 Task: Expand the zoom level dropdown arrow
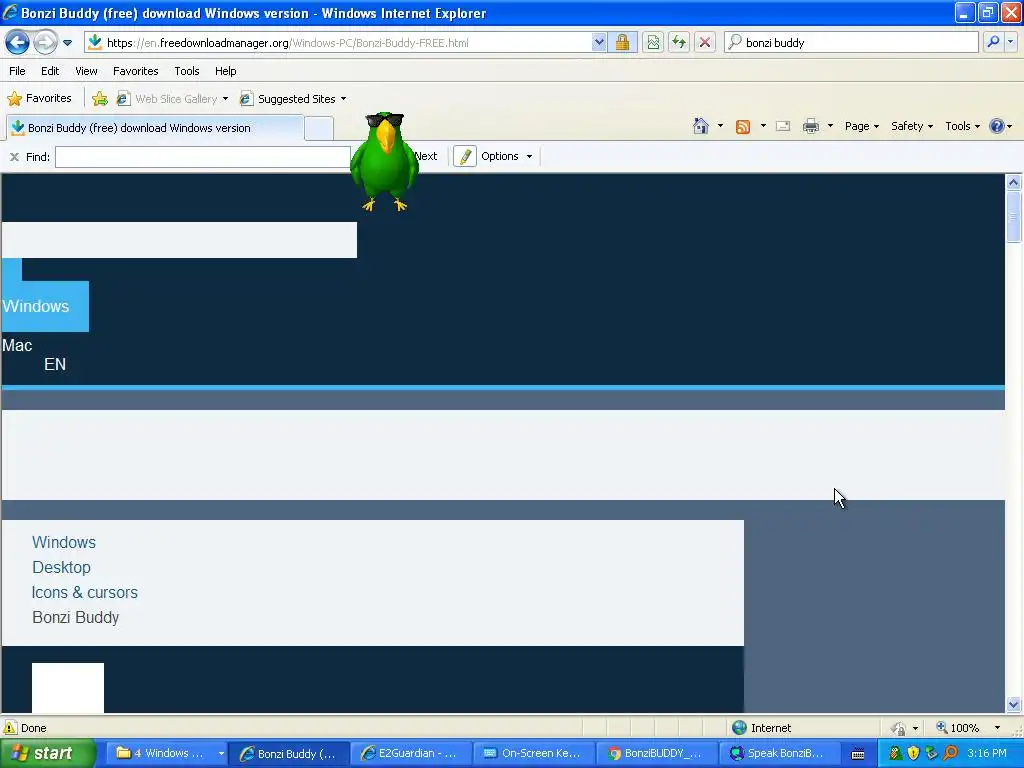997,728
